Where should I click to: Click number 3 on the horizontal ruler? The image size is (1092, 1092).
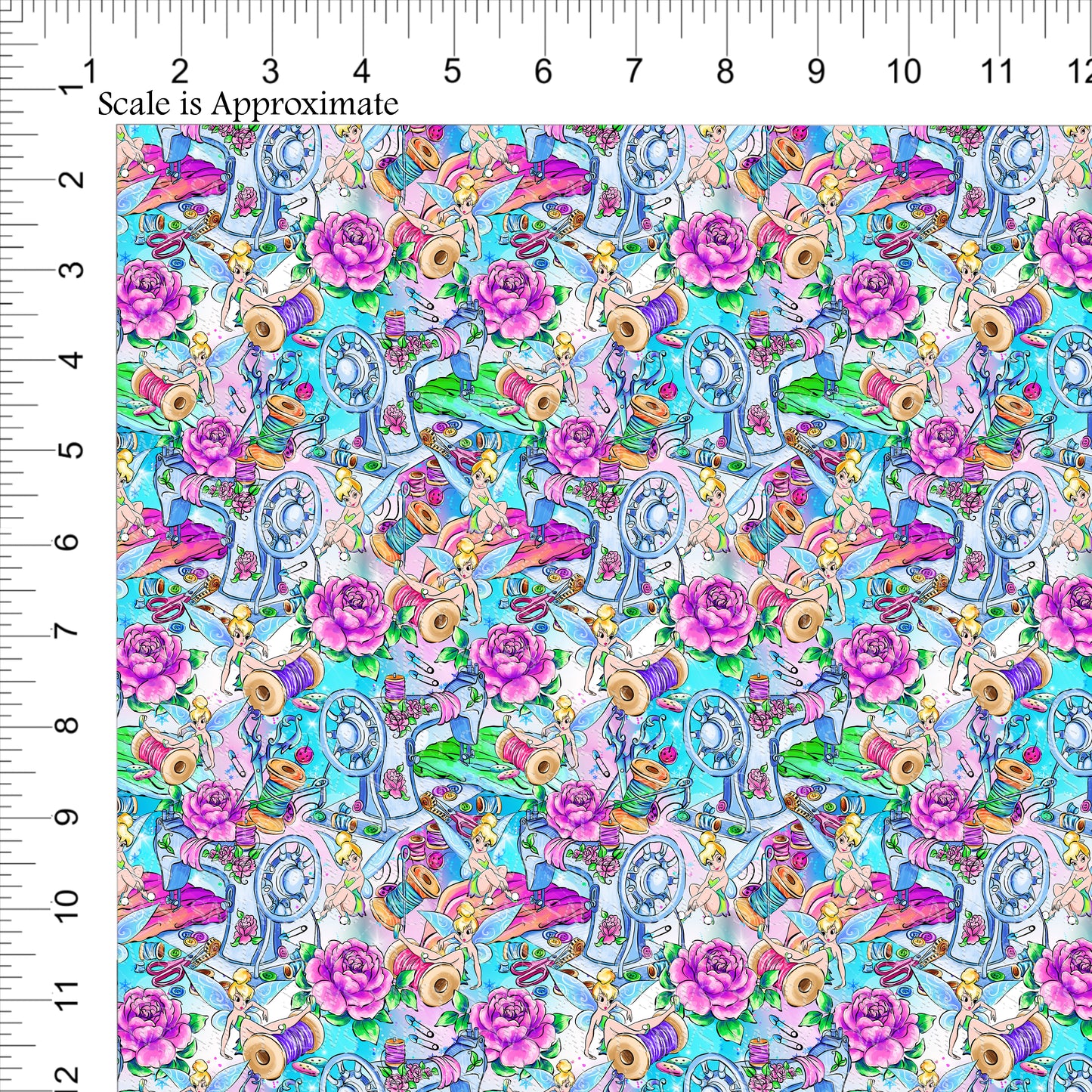(271, 72)
